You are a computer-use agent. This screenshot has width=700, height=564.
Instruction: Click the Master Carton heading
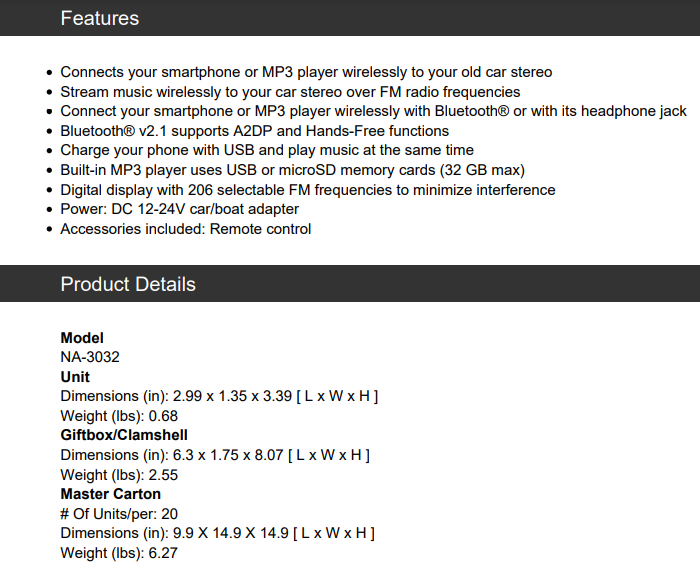point(110,494)
